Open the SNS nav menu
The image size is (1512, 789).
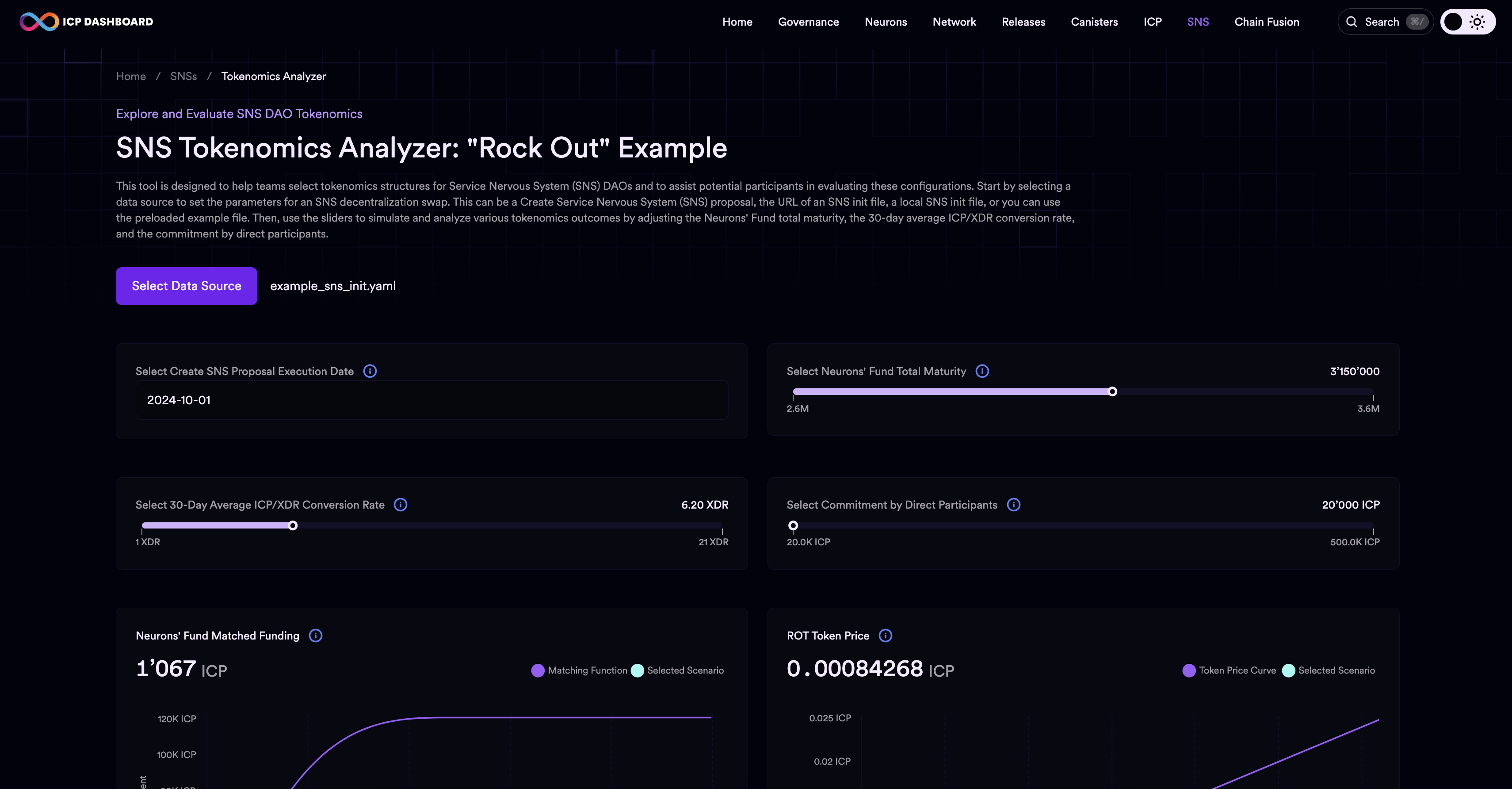coord(1198,22)
